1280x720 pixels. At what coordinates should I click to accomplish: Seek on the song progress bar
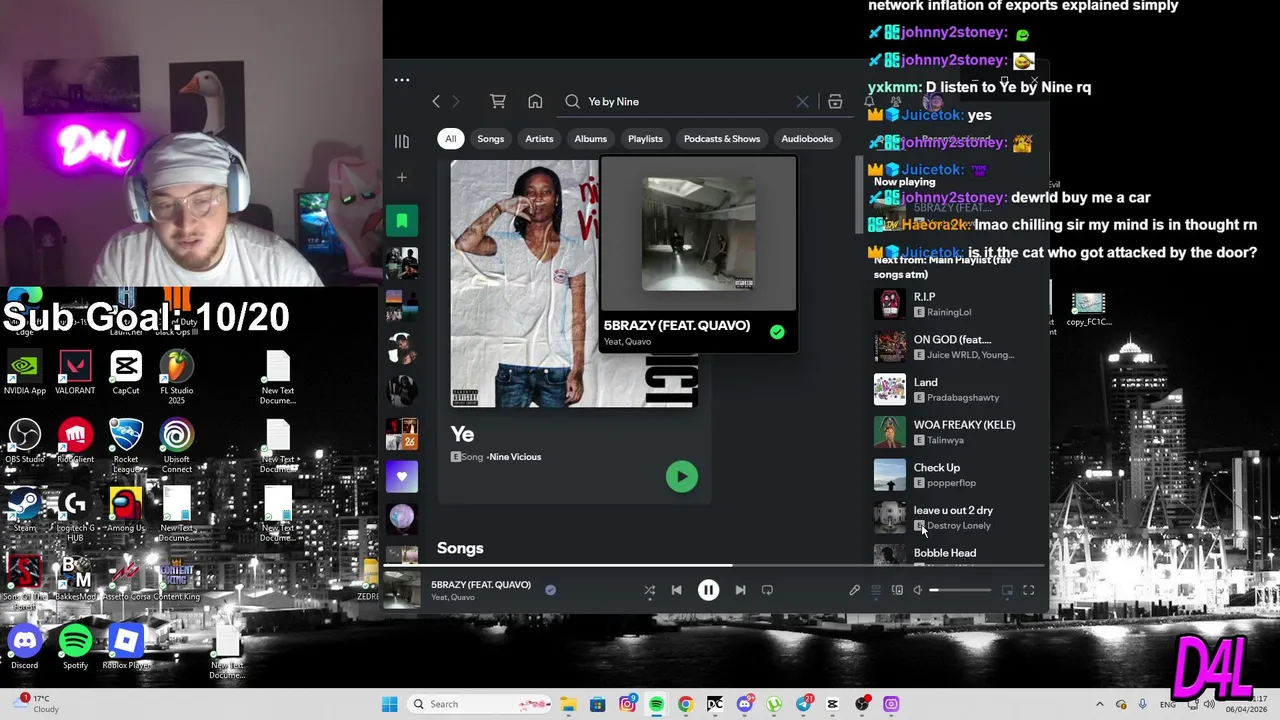pyautogui.click(x=714, y=565)
